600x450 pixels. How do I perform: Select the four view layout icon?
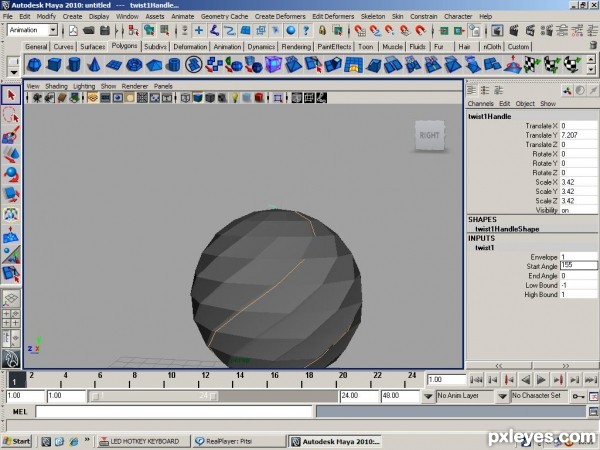pyautogui.click(x=11, y=318)
